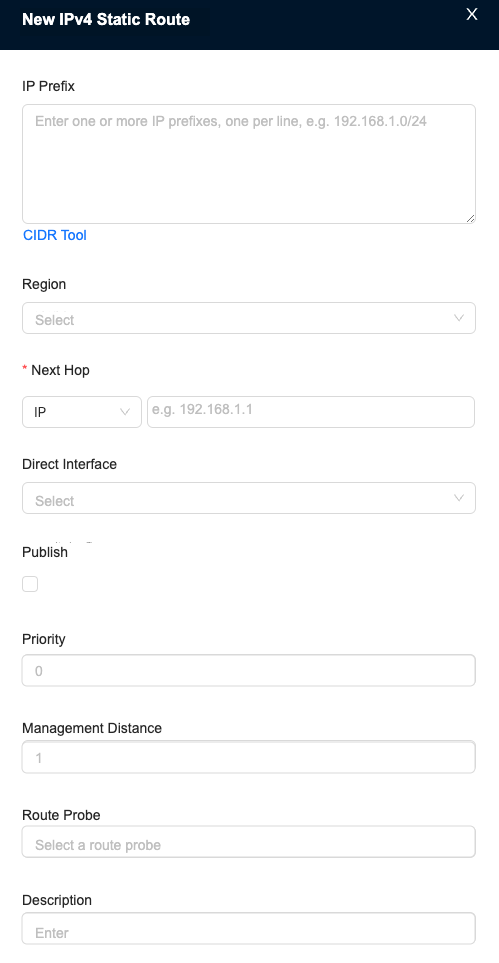Focus the Next Hop IP address field
The image size is (499, 963).
(311, 412)
